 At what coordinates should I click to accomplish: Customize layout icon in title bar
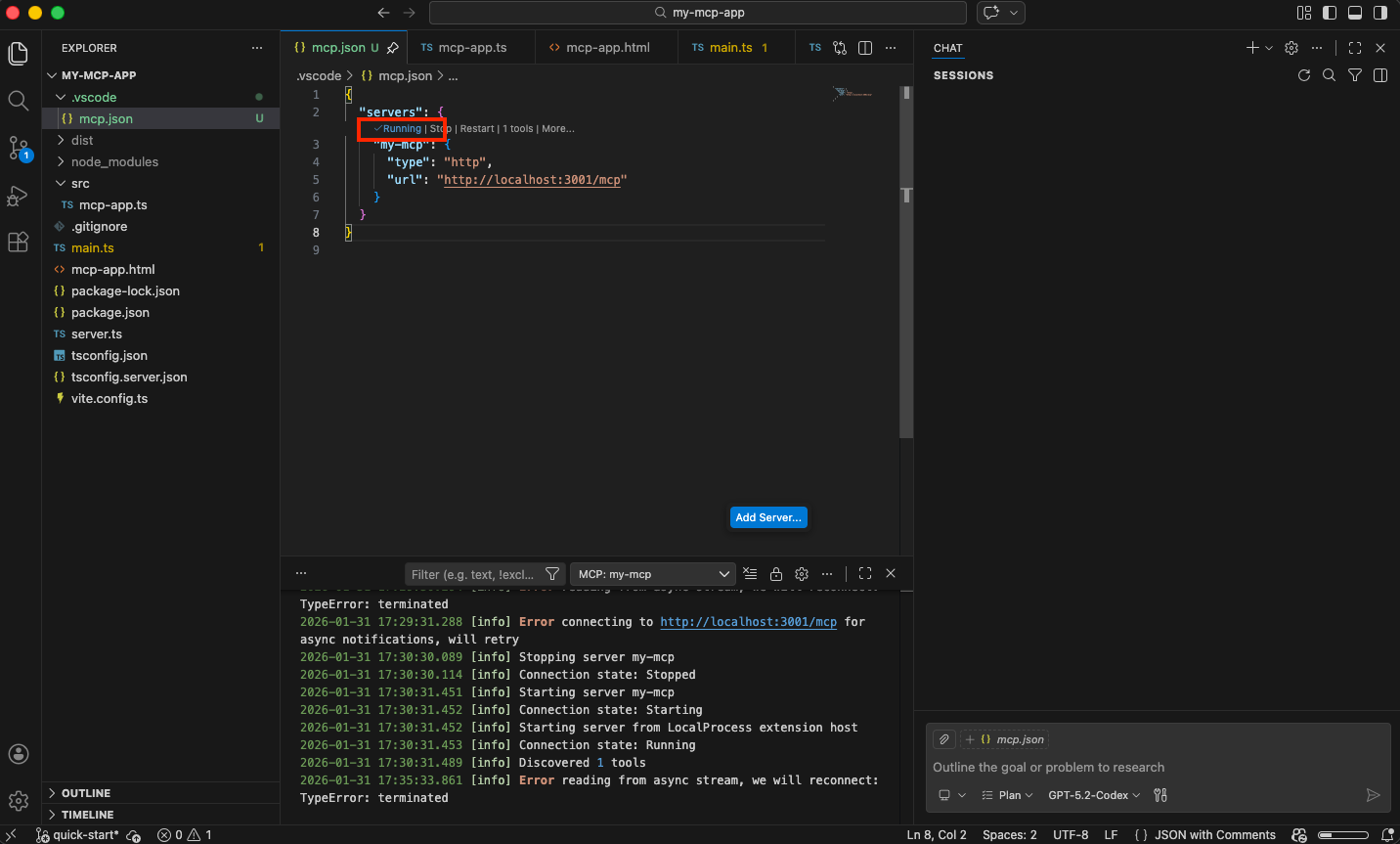1304,13
